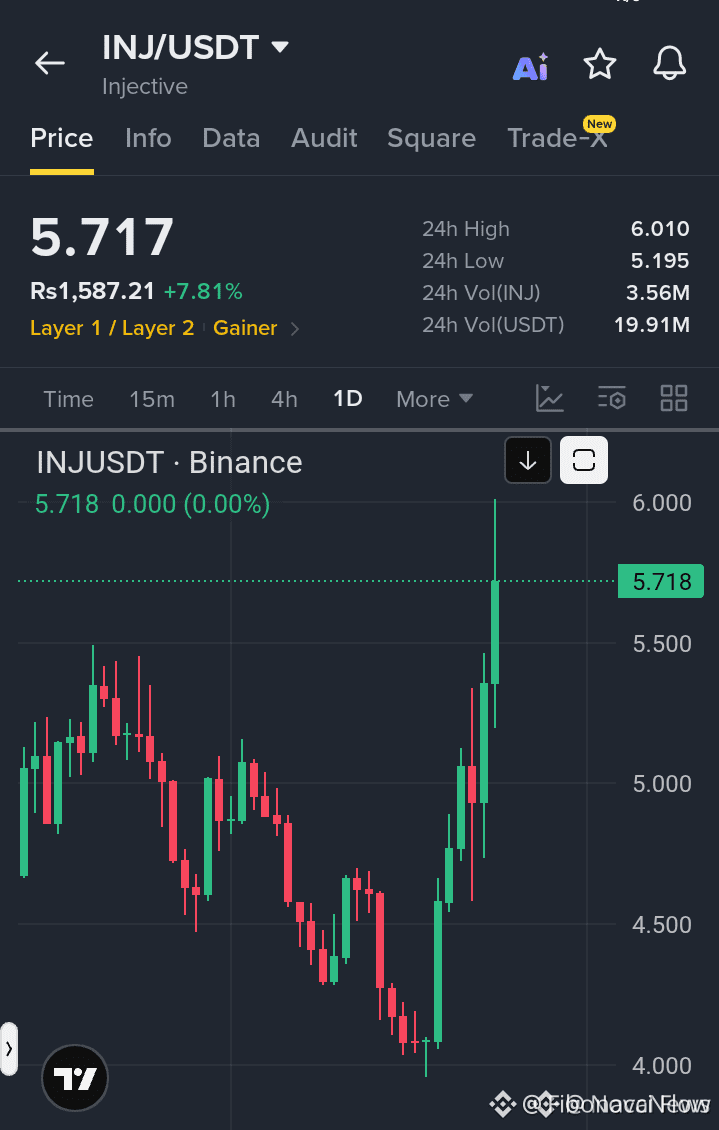Select the 4h interval

[x=285, y=399]
